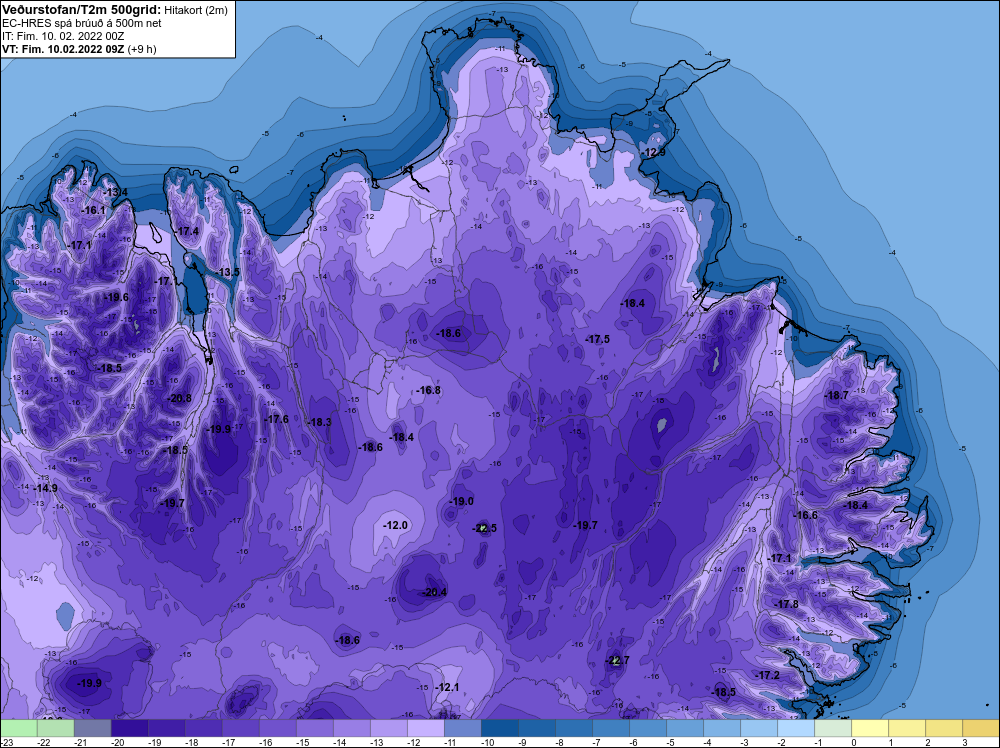Click the -16.8 temperature value

click(428, 390)
